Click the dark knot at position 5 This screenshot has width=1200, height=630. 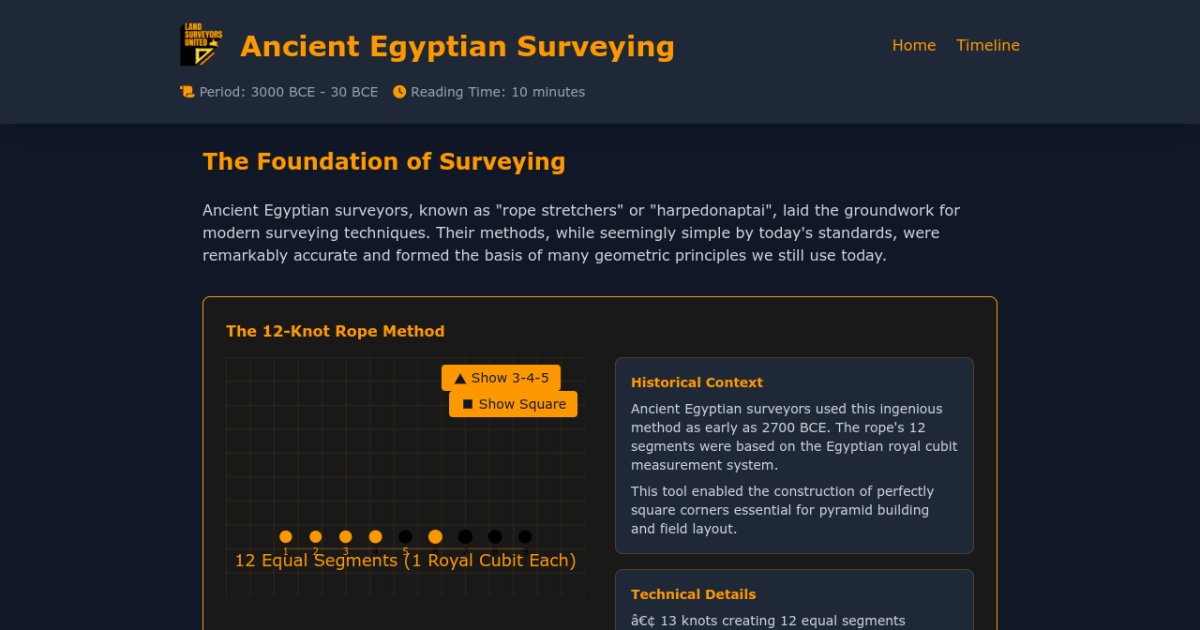pos(405,537)
